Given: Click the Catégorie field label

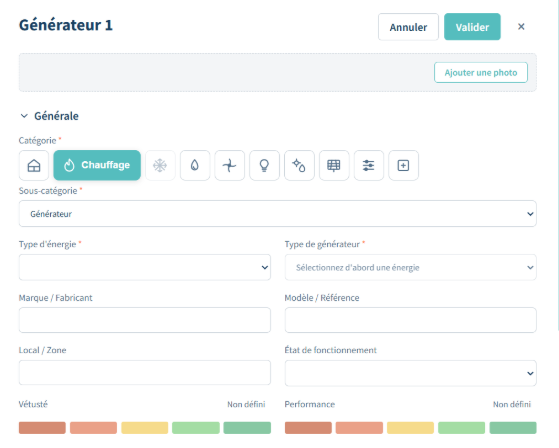Looking at the screenshot, I should [x=37, y=140].
